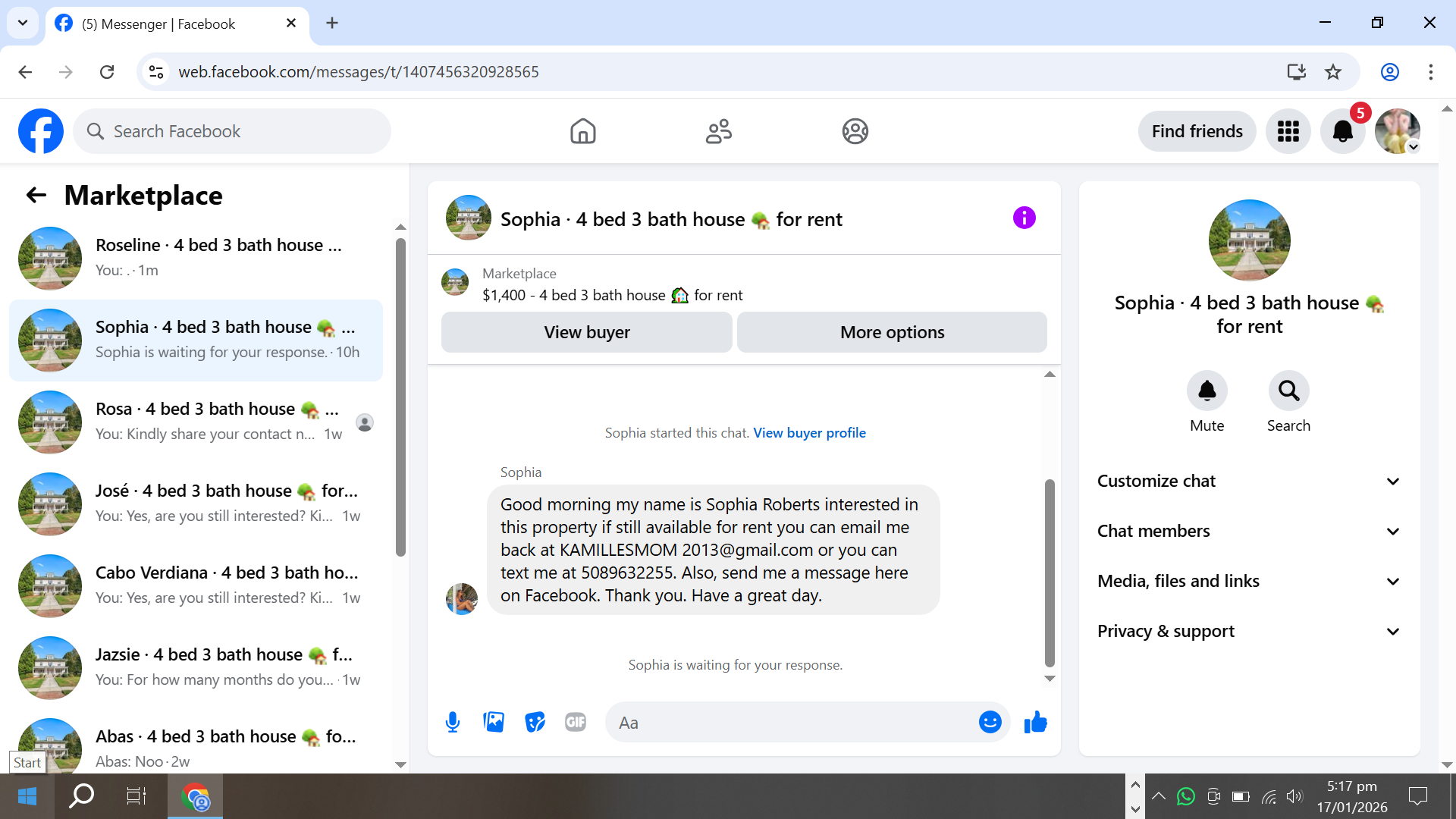
Task: Attach a photo using the image icon
Action: [x=494, y=722]
